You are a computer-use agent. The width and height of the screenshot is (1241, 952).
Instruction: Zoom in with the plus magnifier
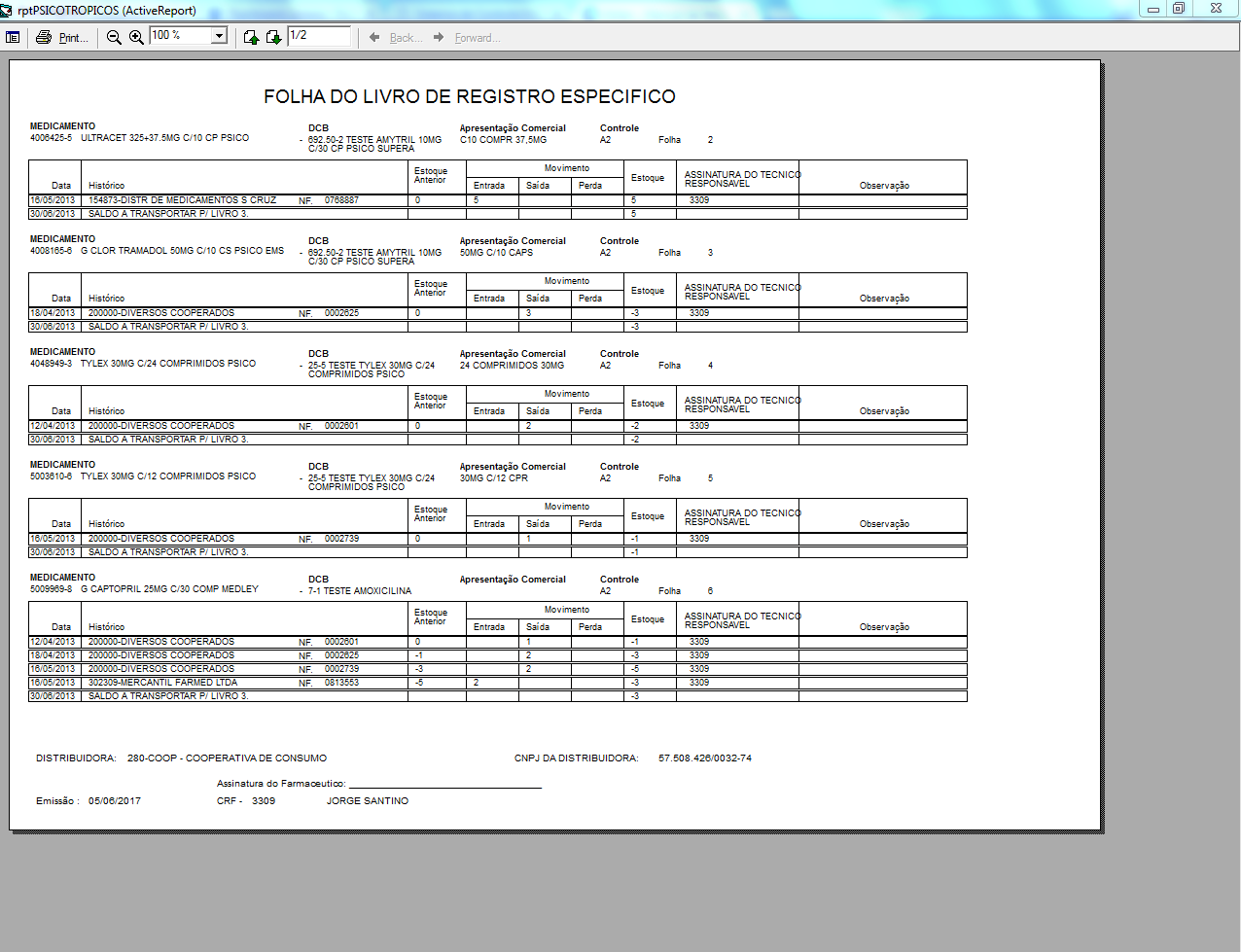136,37
